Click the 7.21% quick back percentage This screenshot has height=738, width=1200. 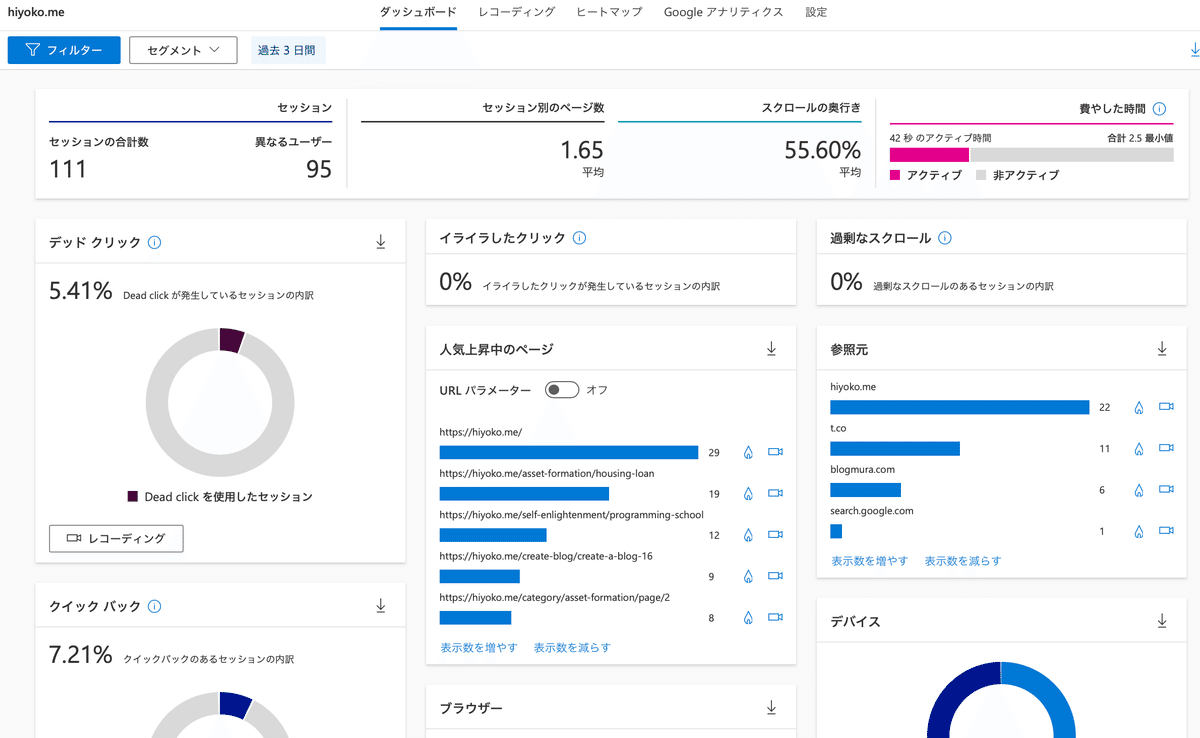81,655
